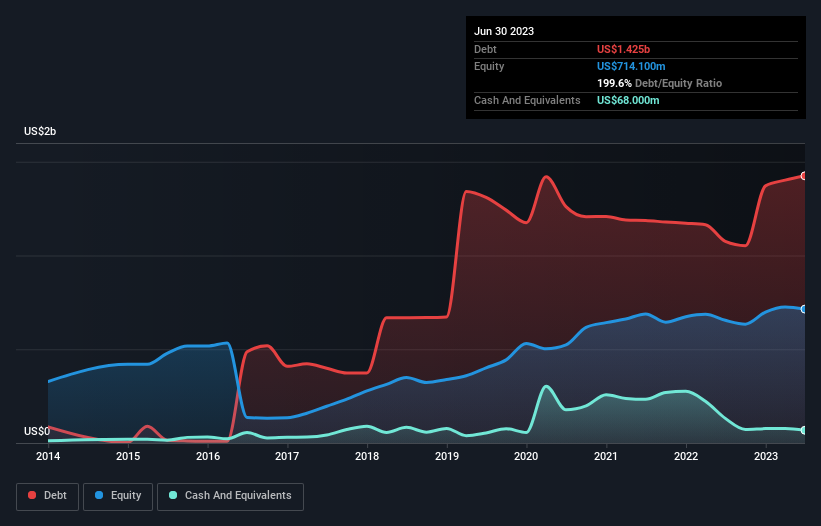Screen dimensions: 821x526
Task: Click the US$1.425b debt value
Action: tap(623, 49)
